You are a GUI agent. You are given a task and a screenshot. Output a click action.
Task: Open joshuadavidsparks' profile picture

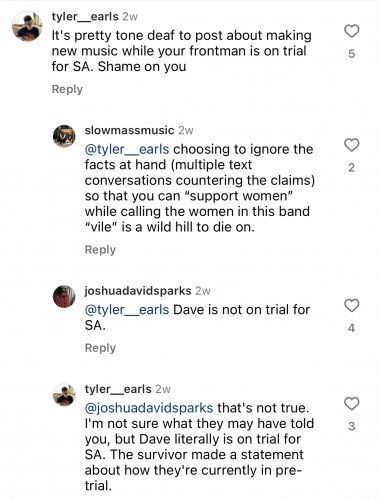64,296
